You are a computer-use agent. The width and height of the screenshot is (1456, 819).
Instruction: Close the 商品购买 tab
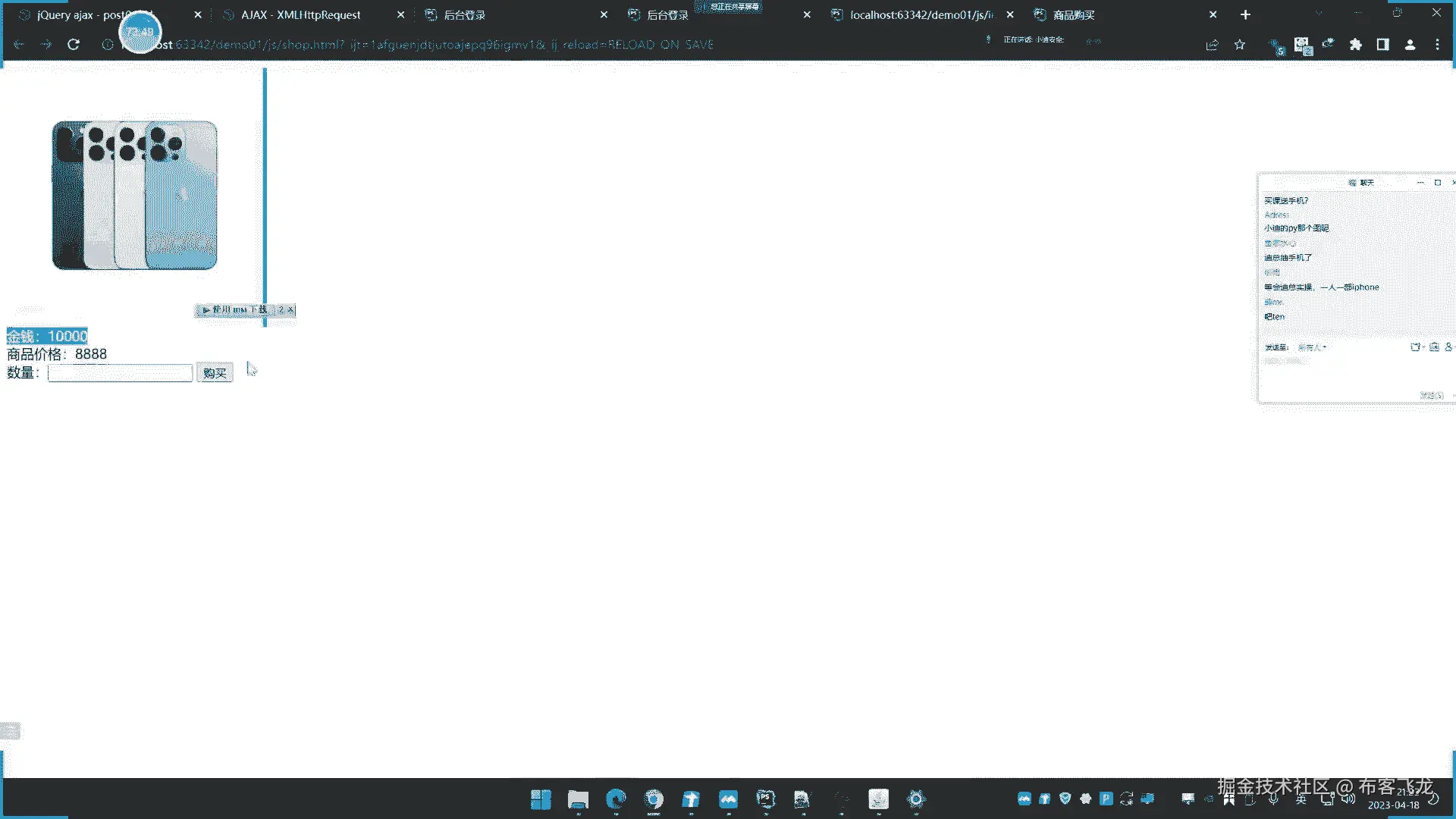pyautogui.click(x=1213, y=14)
